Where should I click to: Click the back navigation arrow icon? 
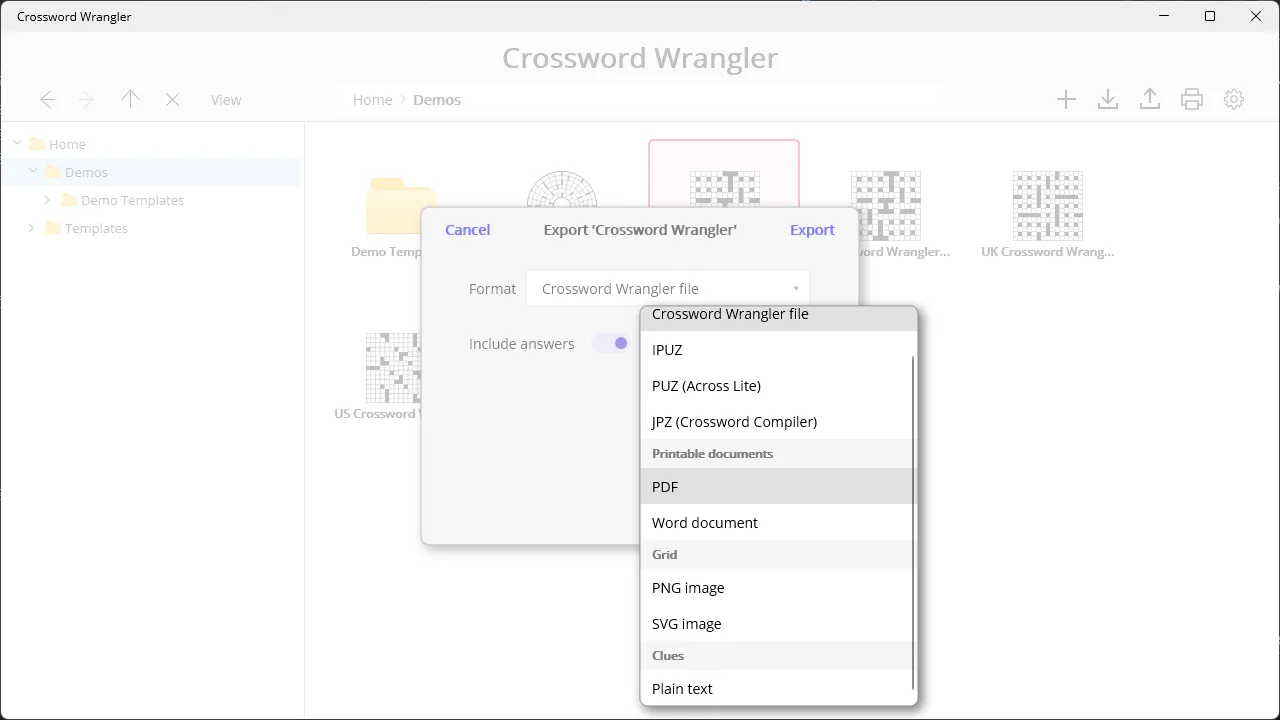tap(47, 99)
